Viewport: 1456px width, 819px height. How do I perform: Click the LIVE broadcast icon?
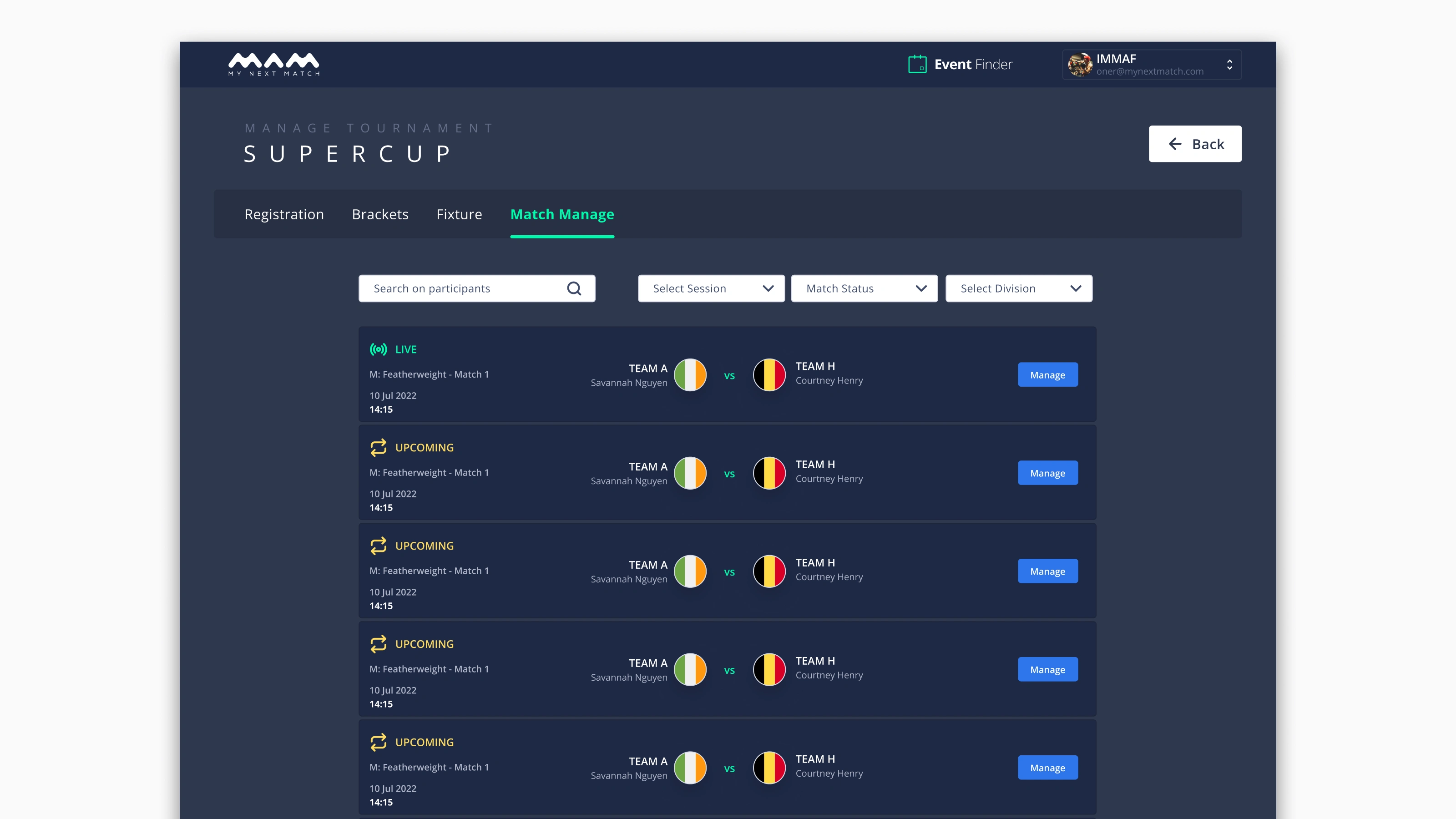pos(378,349)
